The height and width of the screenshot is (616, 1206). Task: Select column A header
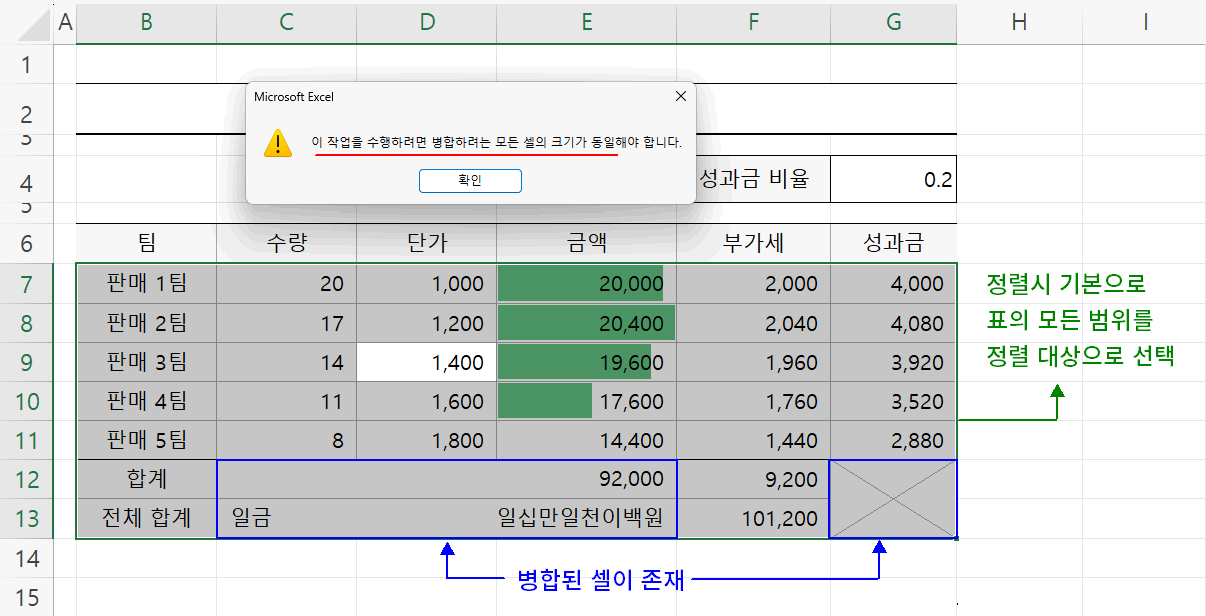pyautogui.click(x=65, y=22)
